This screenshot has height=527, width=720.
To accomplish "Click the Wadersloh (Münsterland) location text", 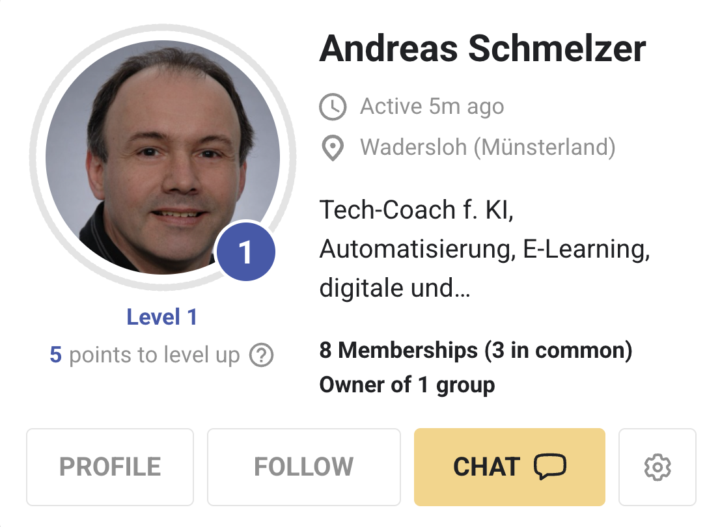I will coord(487,149).
